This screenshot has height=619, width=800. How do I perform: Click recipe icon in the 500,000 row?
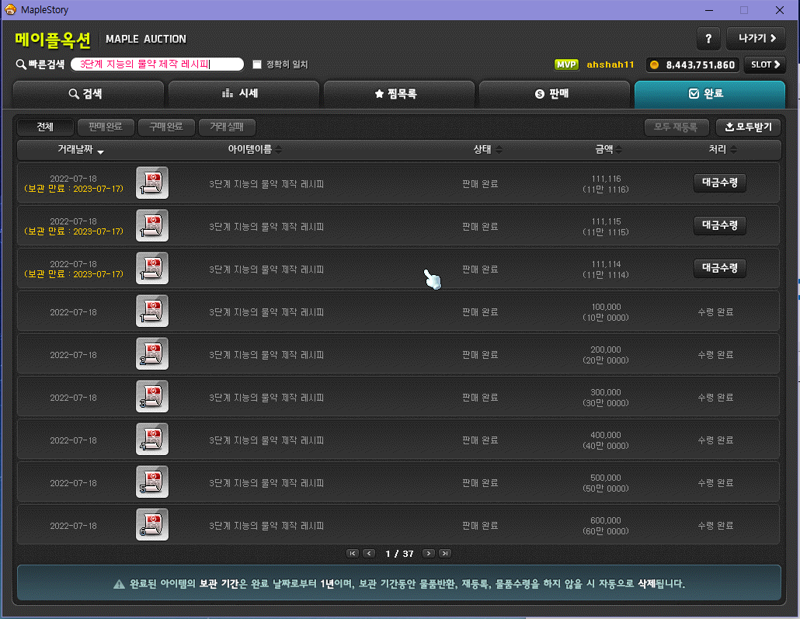tap(152, 482)
